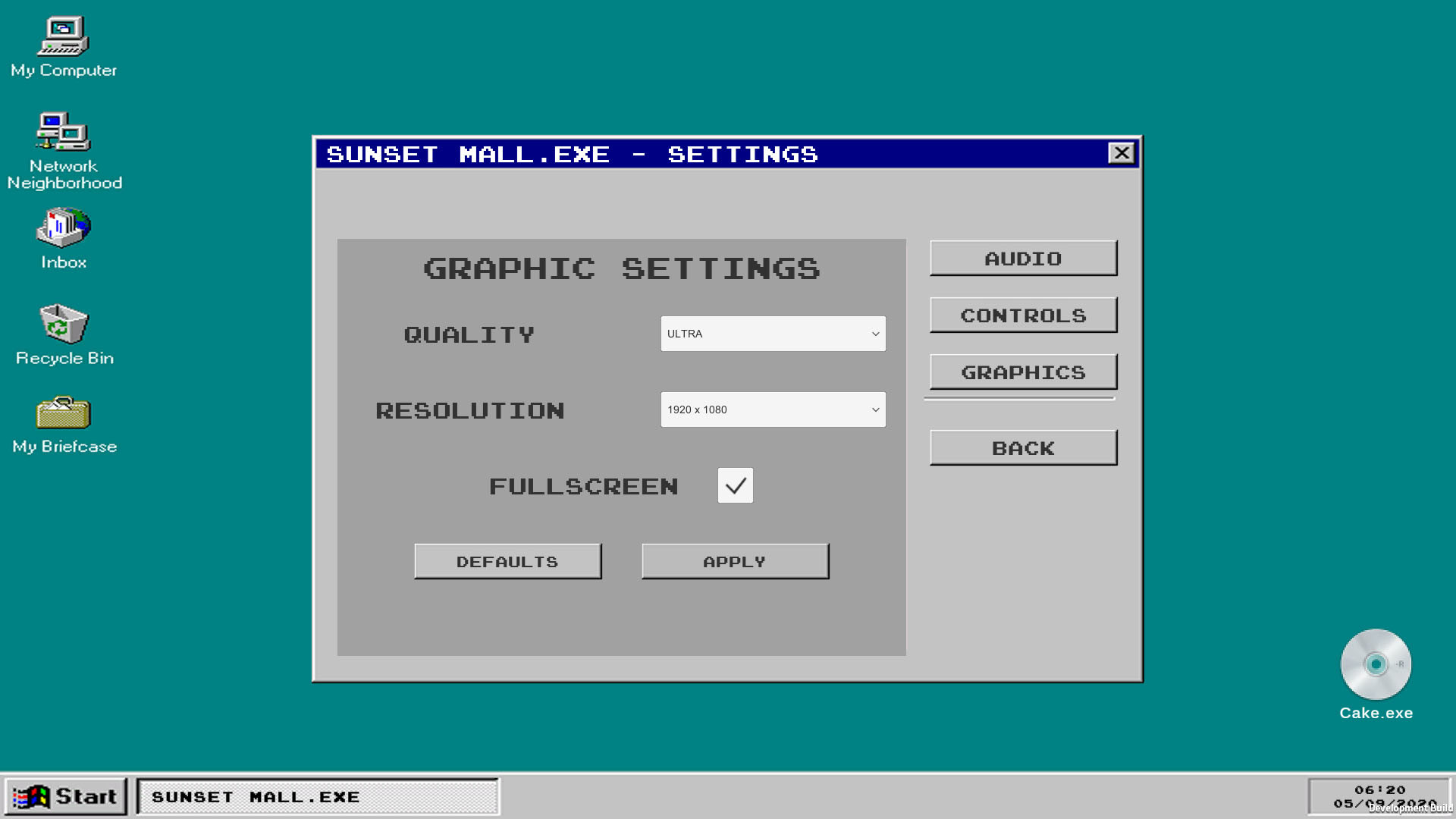
Task: Click the Back button
Action: point(1023,448)
